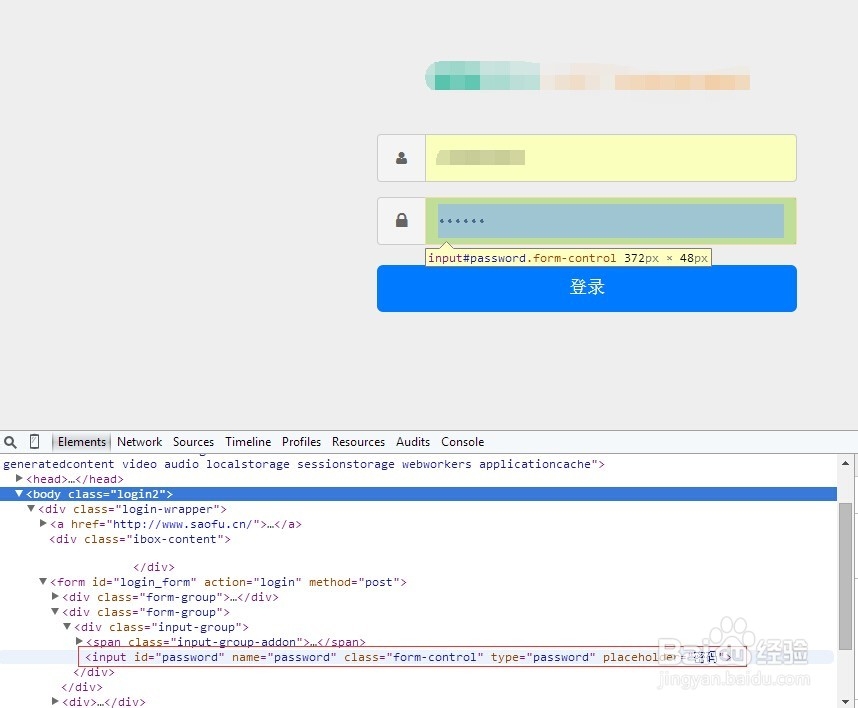The width and height of the screenshot is (858, 708).
Task: Expand the first collapsed form-group div
Action: (55, 596)
